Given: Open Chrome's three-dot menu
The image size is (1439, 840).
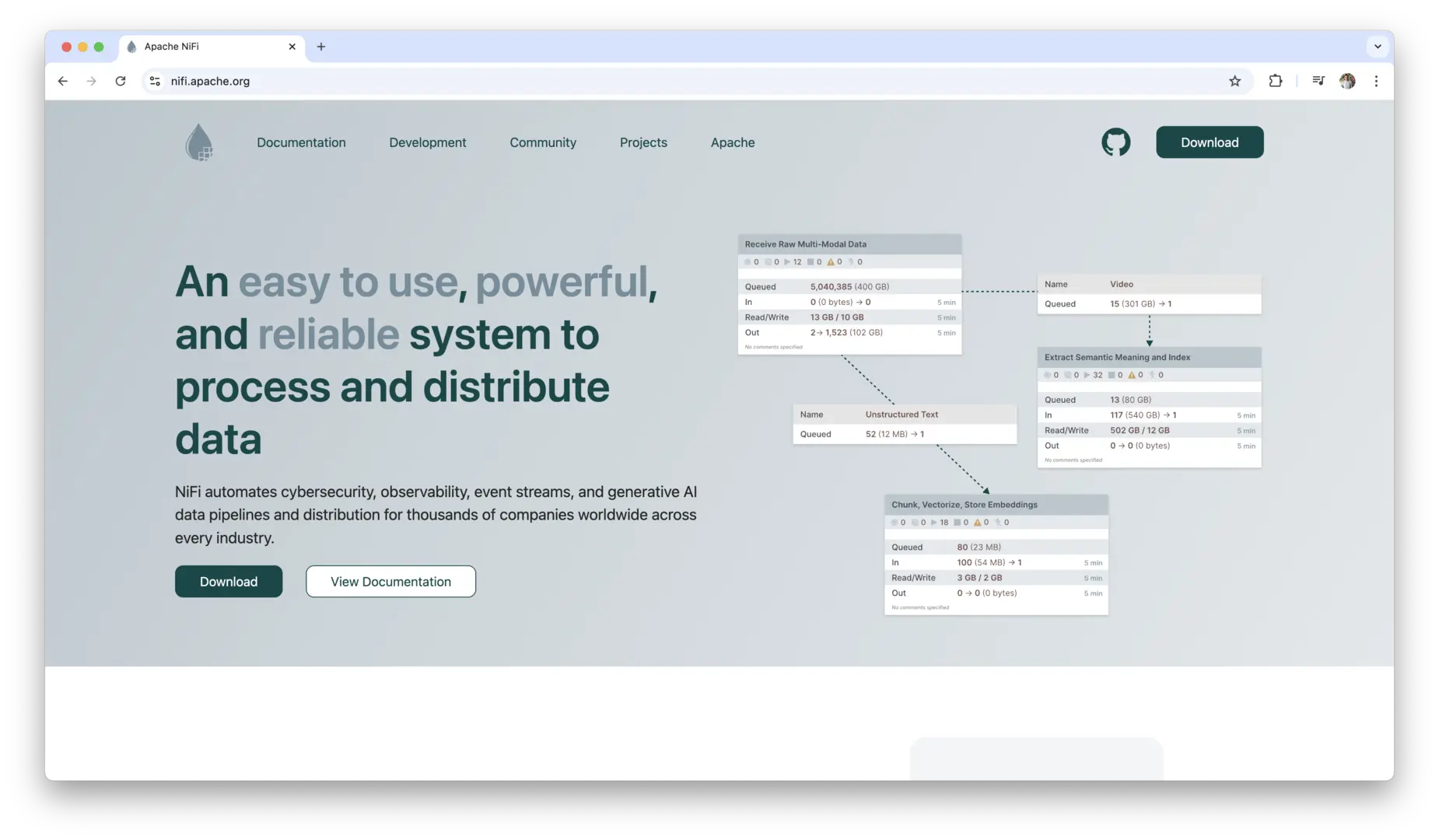Looking at the screenshot, I should tap(1376, 81).
